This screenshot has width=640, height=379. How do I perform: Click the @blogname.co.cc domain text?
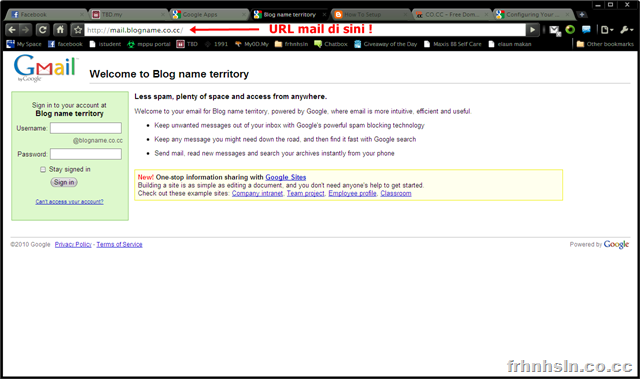tap(98, 140)
